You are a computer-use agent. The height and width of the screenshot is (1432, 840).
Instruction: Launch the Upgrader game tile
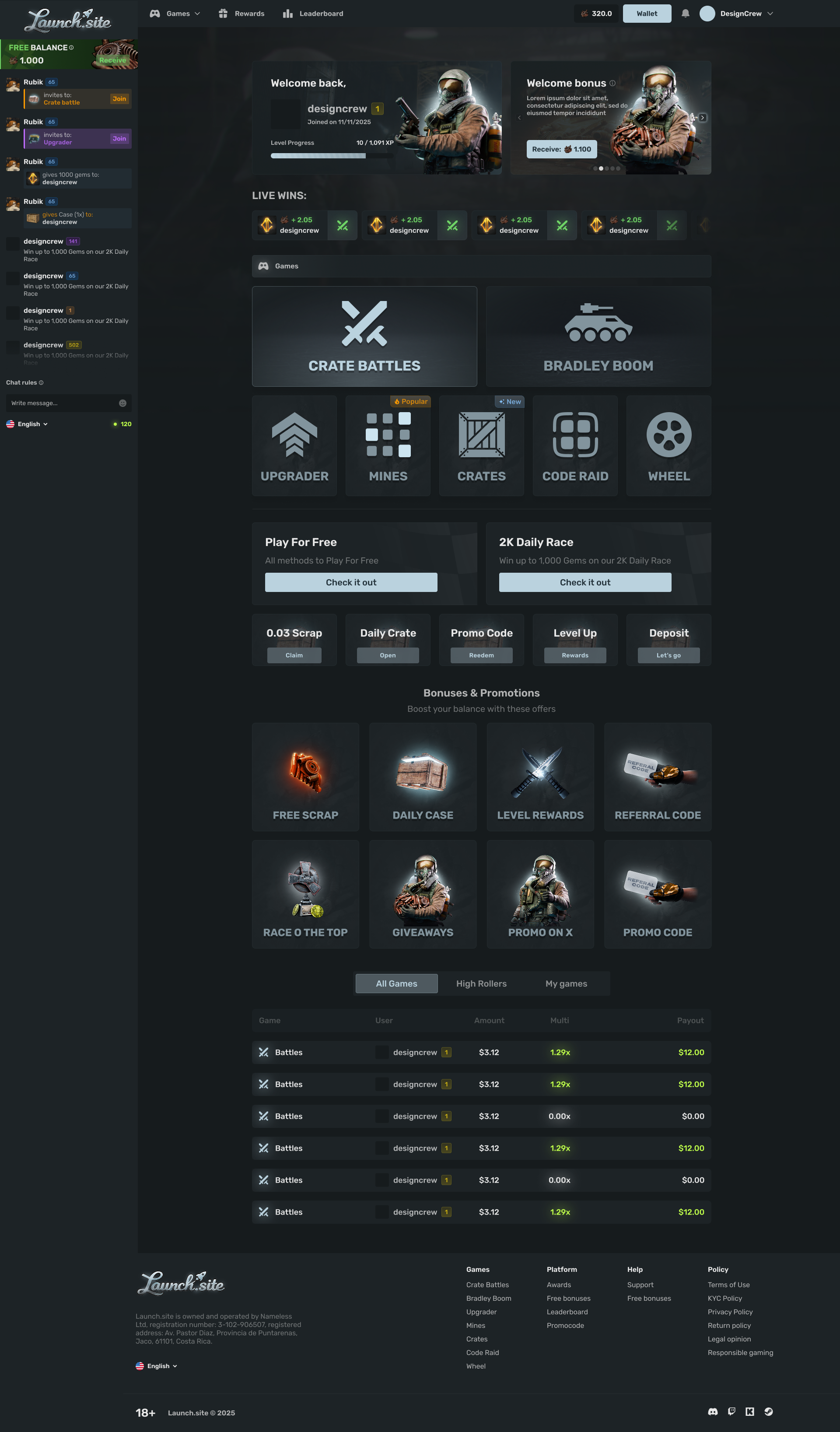click(x=294, y=446)
